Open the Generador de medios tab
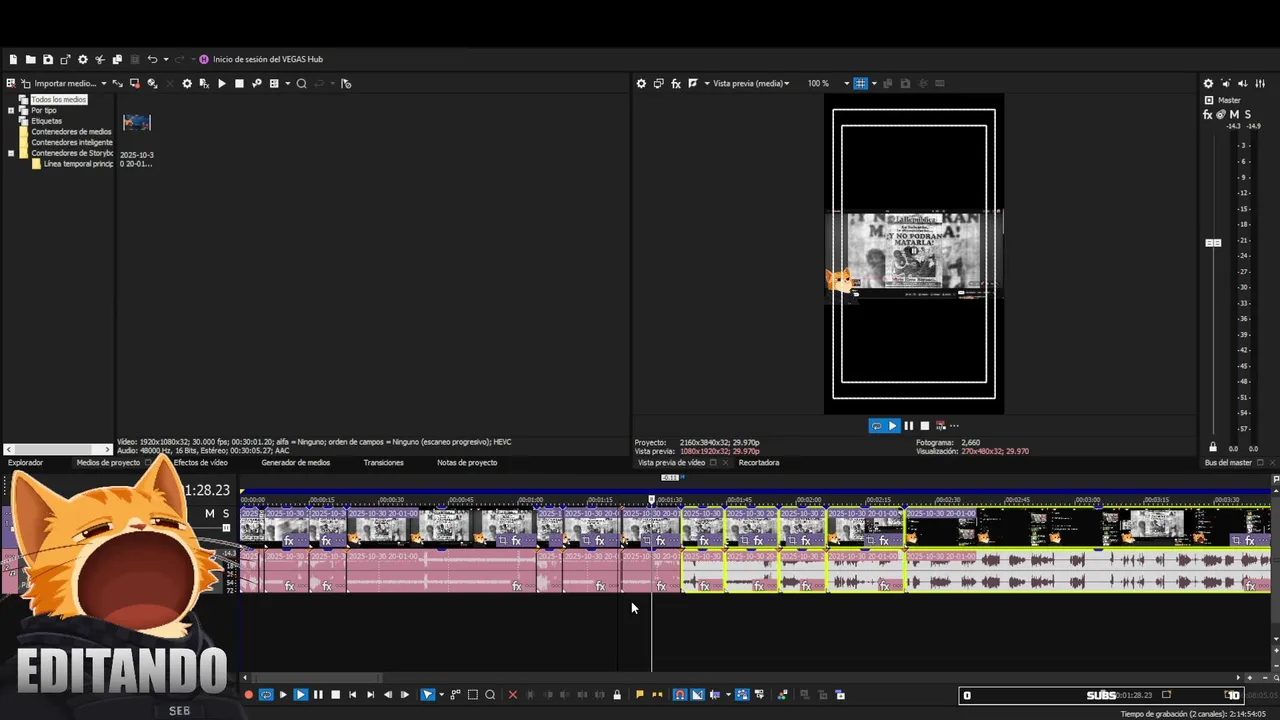 [x=295, y=463]
